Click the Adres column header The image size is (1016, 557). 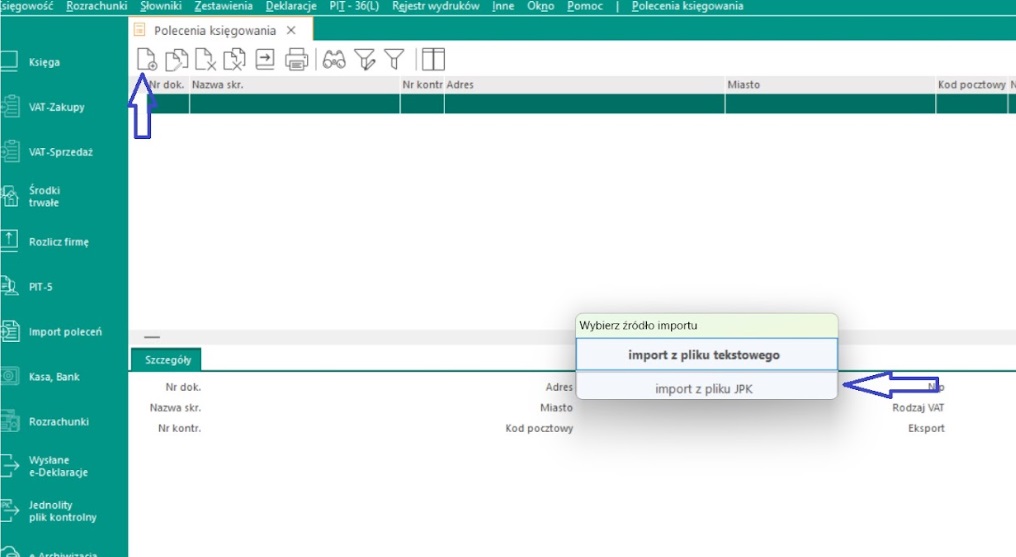[584, 84]
